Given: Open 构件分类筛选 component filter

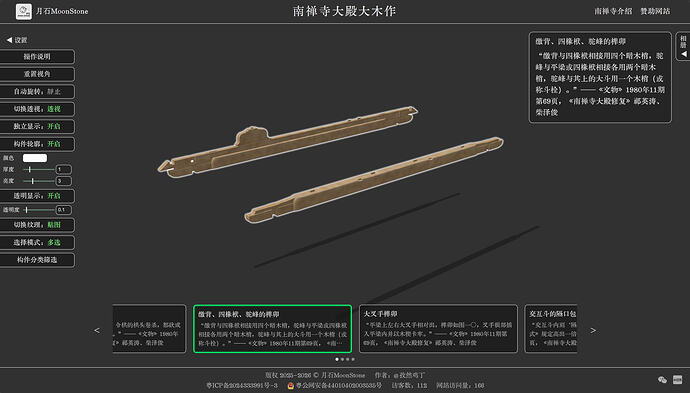Looking at the screenshot, I should [x=37, y=260].
